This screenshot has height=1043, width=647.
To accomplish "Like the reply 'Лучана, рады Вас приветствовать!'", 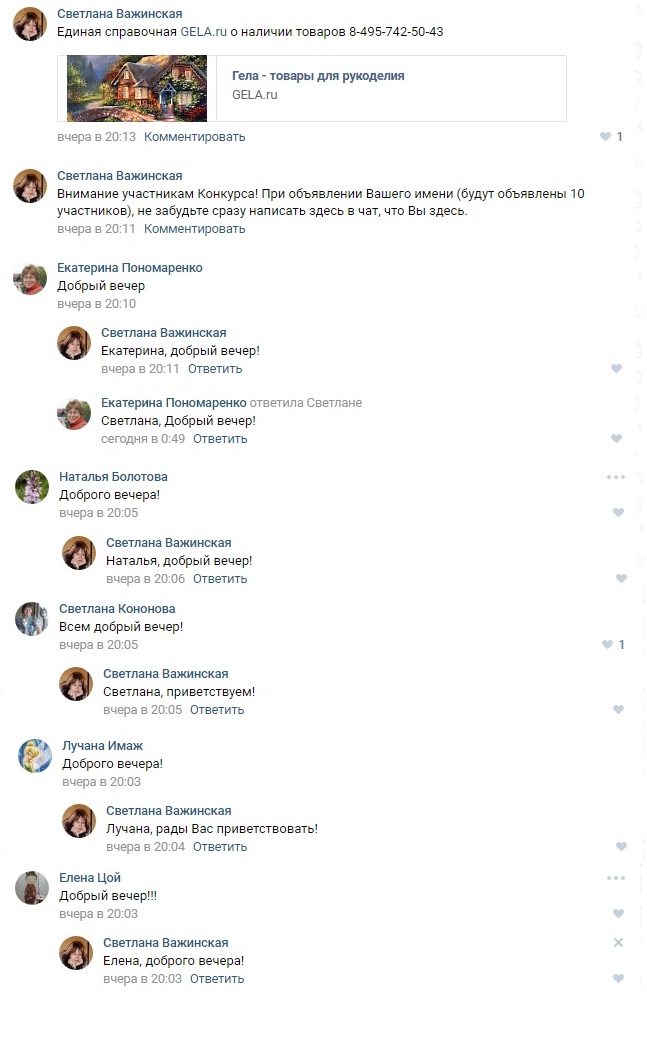I will click(620, 847).
